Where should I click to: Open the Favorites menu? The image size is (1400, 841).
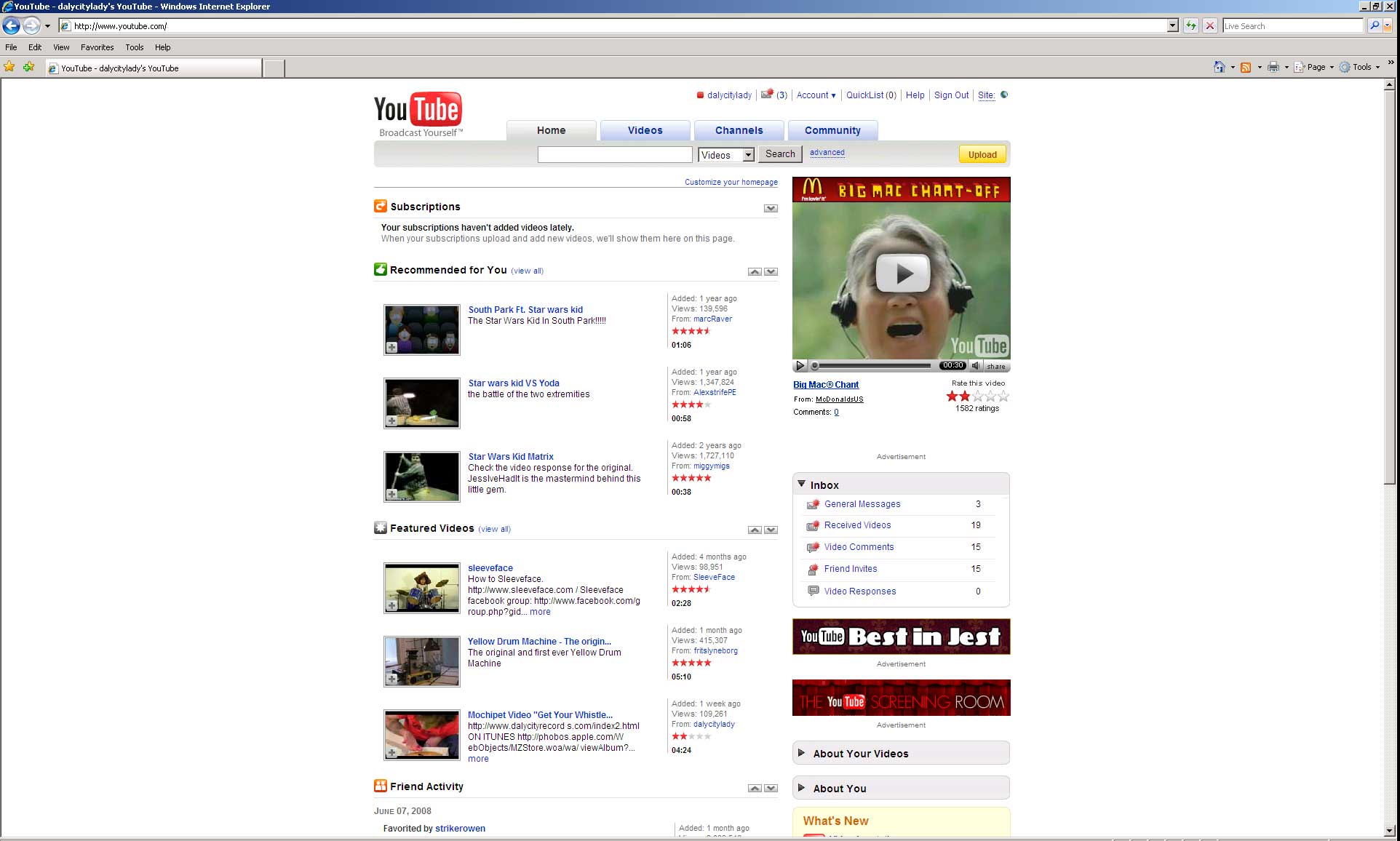point(97,47)
